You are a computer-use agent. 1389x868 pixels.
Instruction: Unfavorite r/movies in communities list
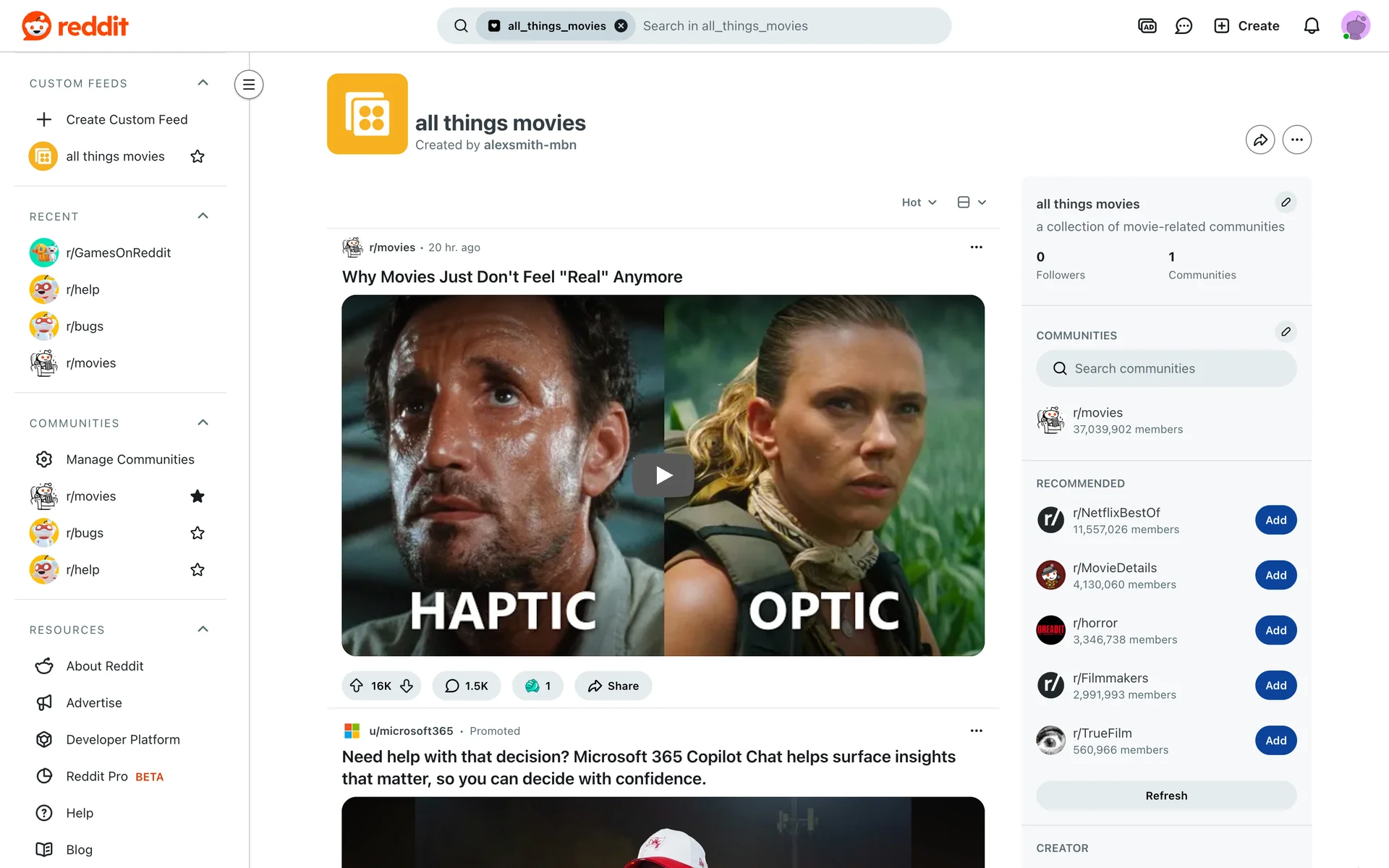pos(197,496)
